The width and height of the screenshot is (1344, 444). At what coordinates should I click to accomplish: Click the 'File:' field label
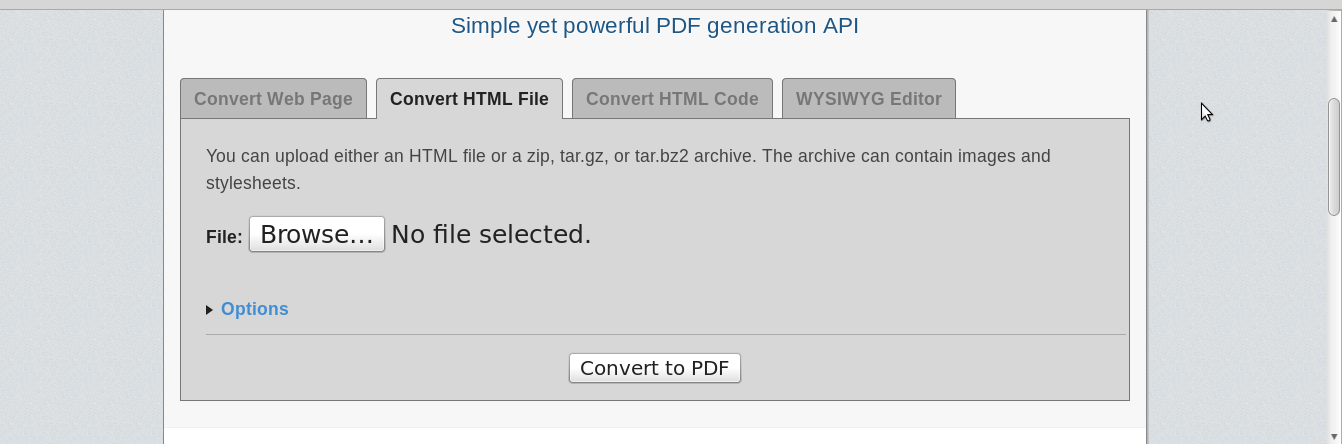pyautogui.click(x=224, y=237)
